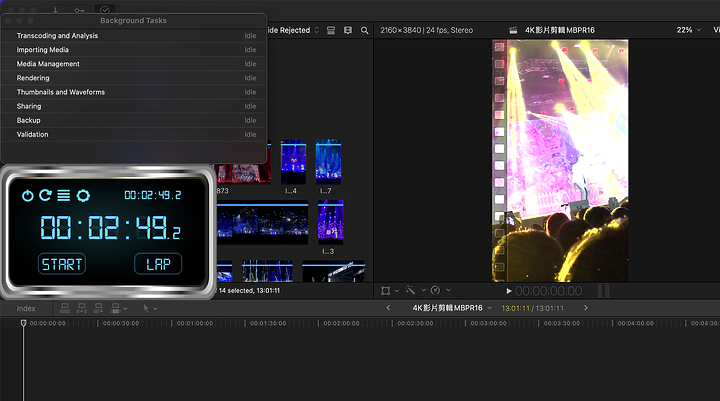Click the viewer timecode 00:00:00:00 field
The height and width of the screenshot is (401, 720).
tap(548, 291)
